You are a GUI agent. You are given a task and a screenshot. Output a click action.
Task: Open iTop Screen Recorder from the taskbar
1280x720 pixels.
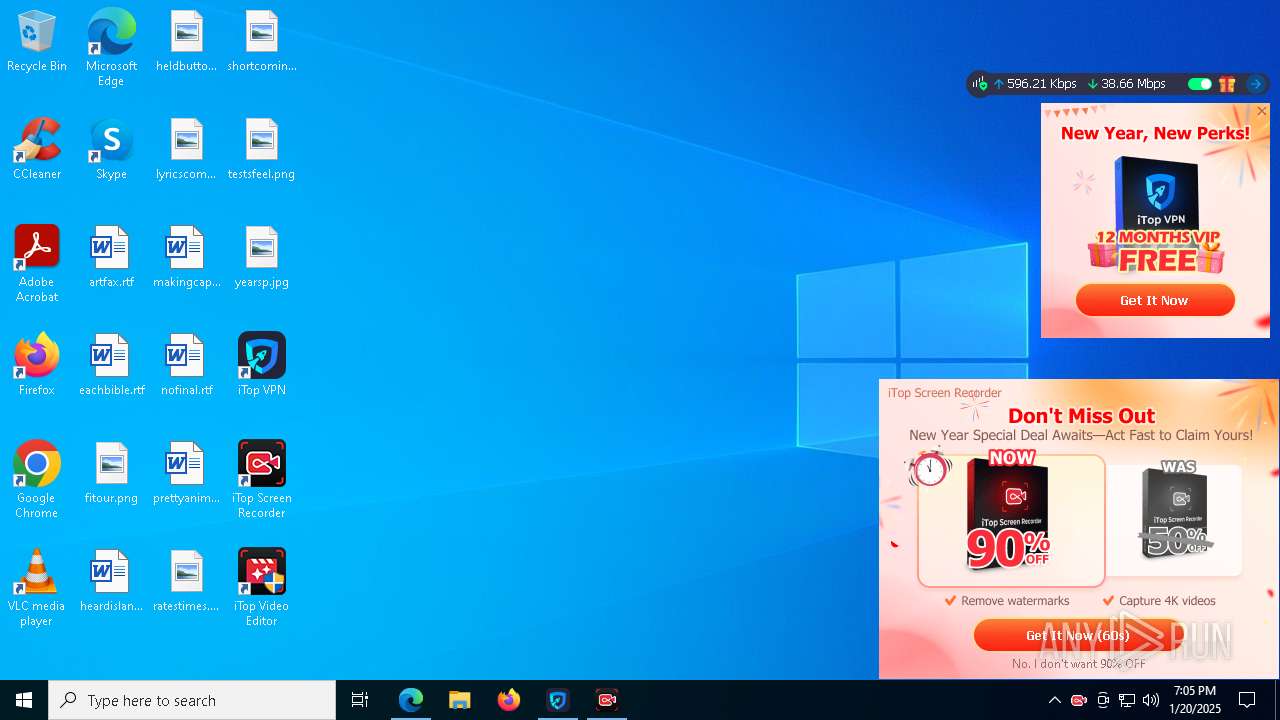coord(607,700)
